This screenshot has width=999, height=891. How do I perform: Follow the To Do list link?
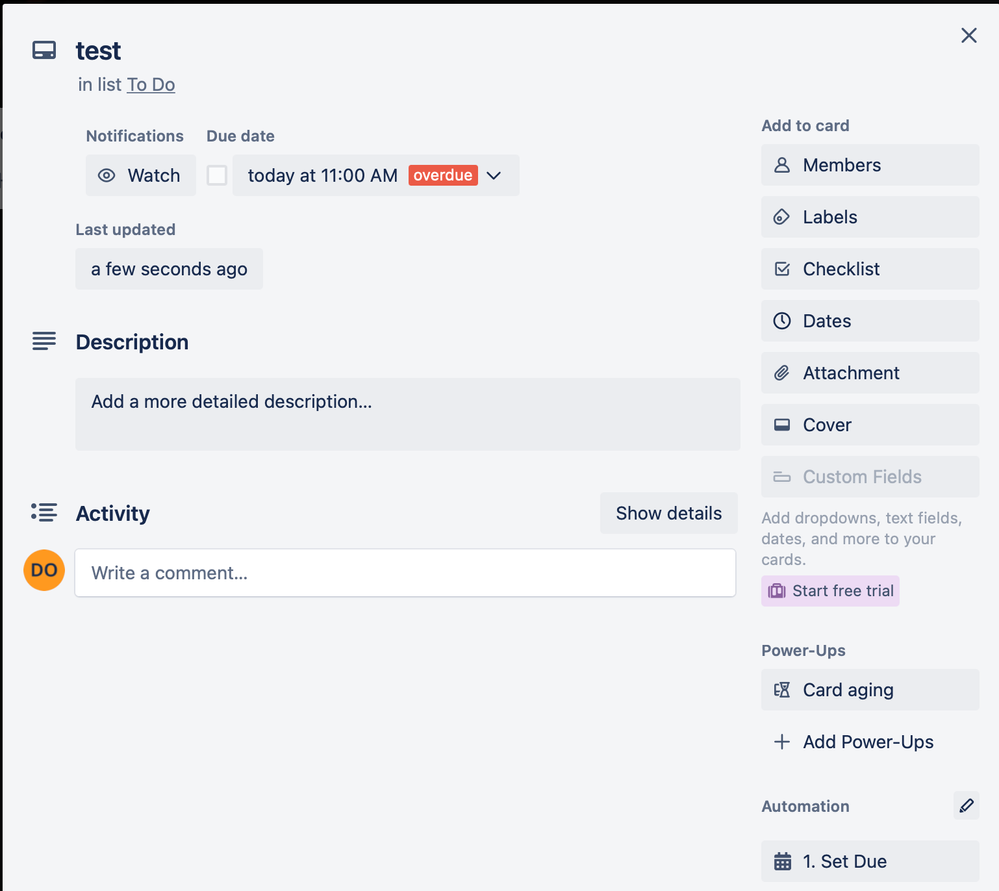pos(151,85)
